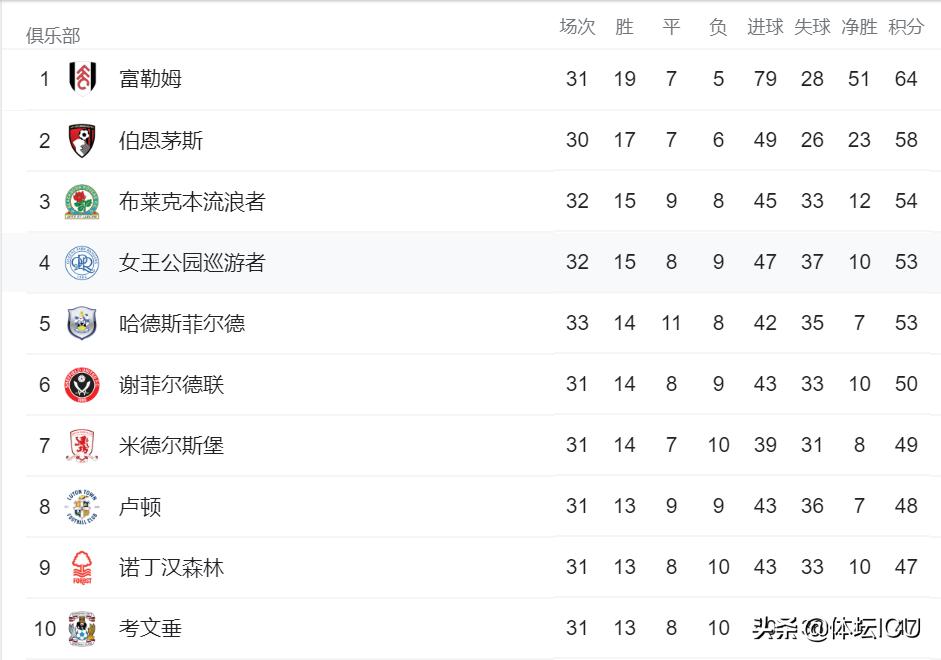Image resolution: width=941 pixels, height=660 pixels.
Task: Click the Nottingham Forest crest icon
Action: click(x=82, y=568)
